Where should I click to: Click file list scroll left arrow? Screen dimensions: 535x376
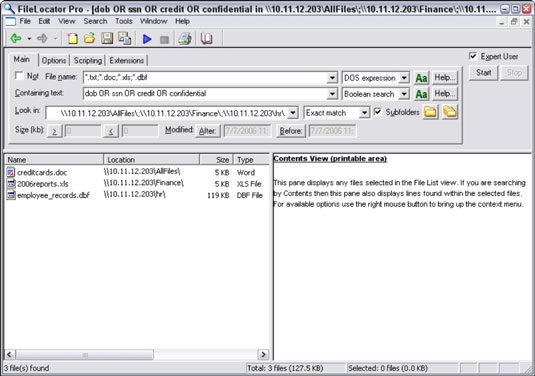coord(10,355)
